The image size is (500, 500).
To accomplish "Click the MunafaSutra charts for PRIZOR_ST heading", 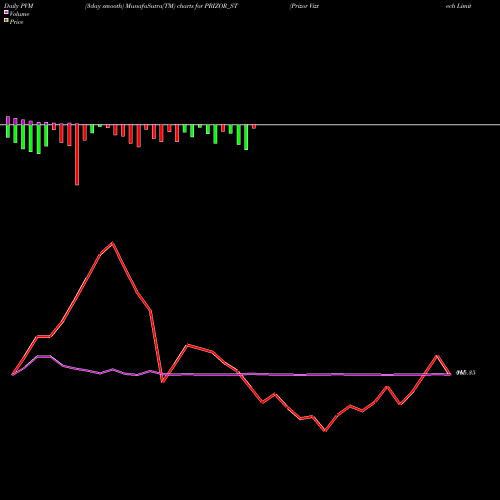I will click(161, 6).
